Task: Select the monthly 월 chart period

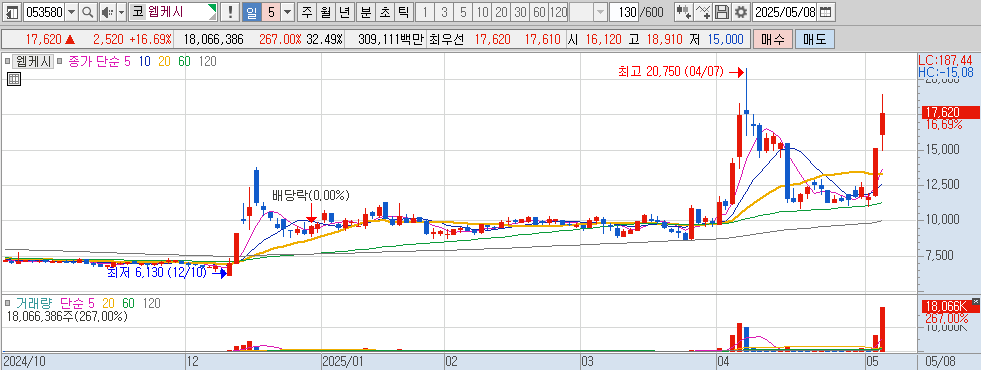Action: coord(325,12)
